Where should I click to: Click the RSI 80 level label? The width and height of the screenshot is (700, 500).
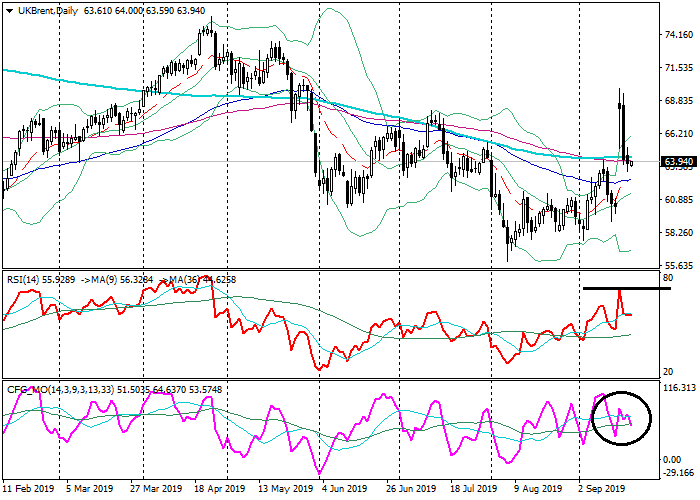pos(667,276)
